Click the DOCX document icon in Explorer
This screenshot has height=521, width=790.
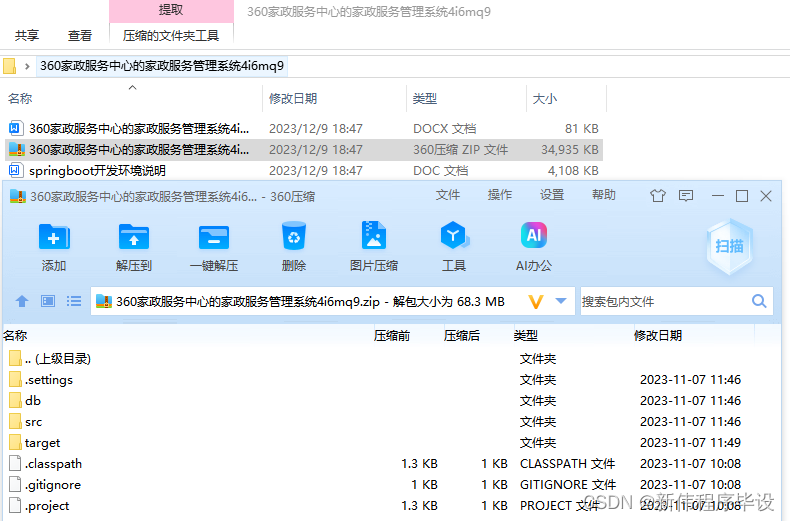[15, 128]
